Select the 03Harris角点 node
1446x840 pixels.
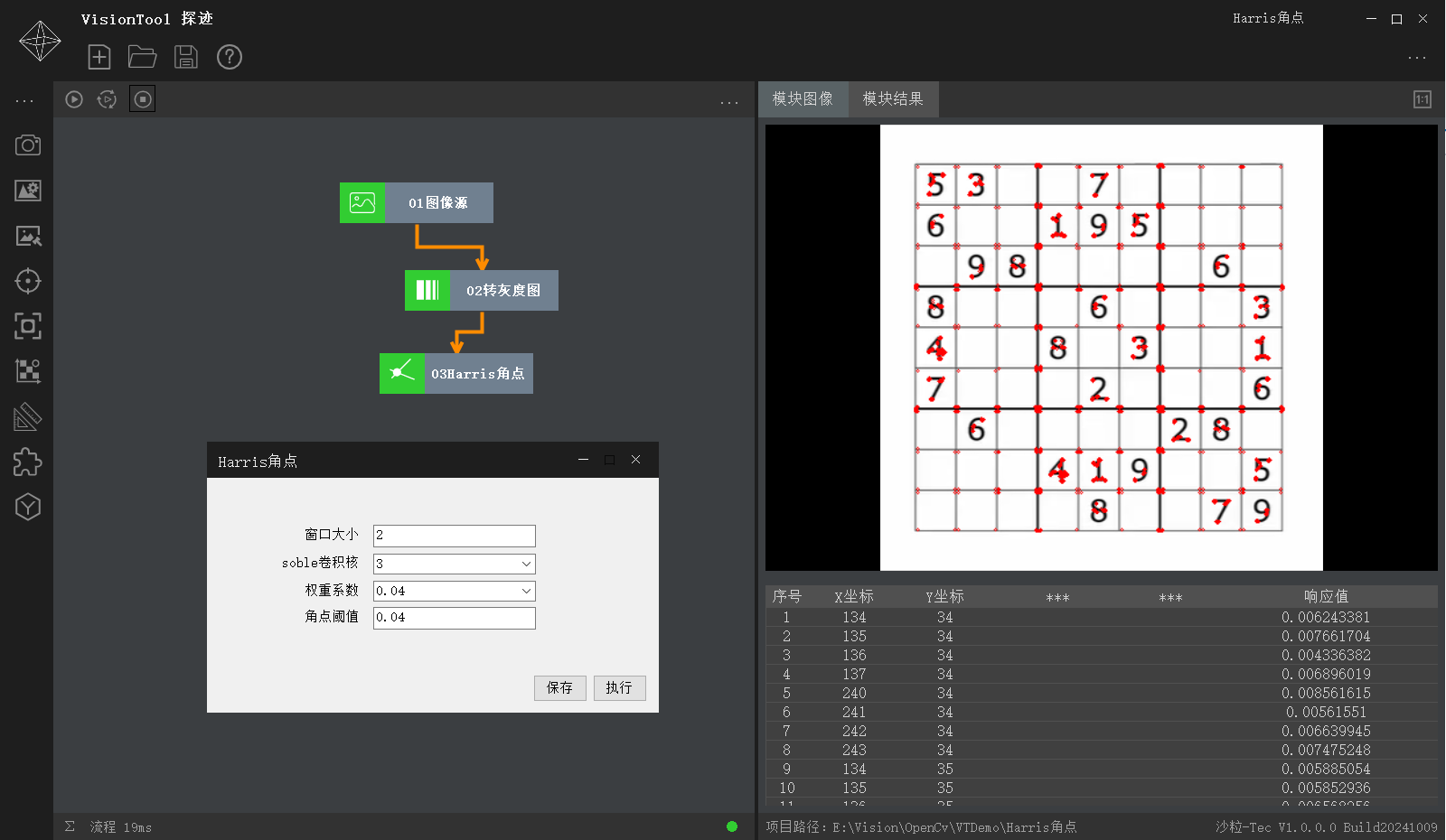(456, 373)
